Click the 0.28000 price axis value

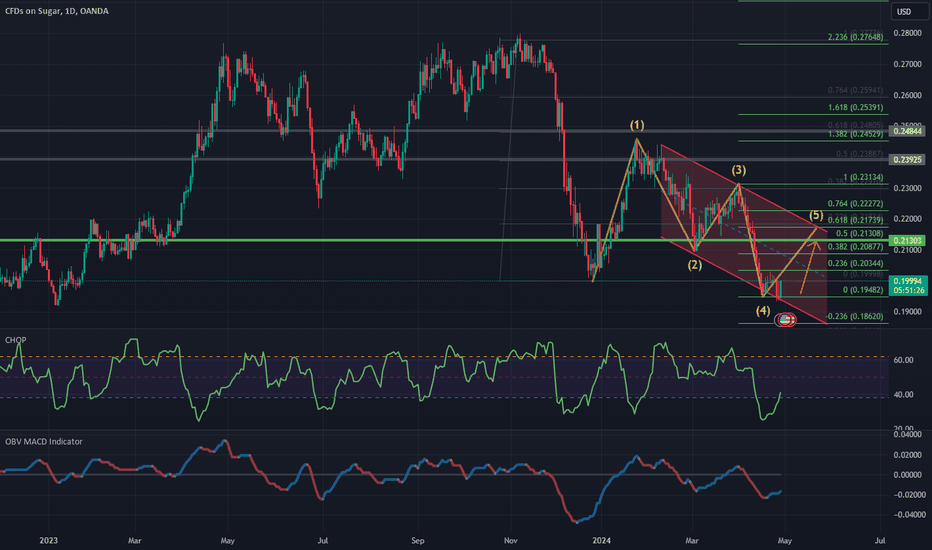pos(908,33)
